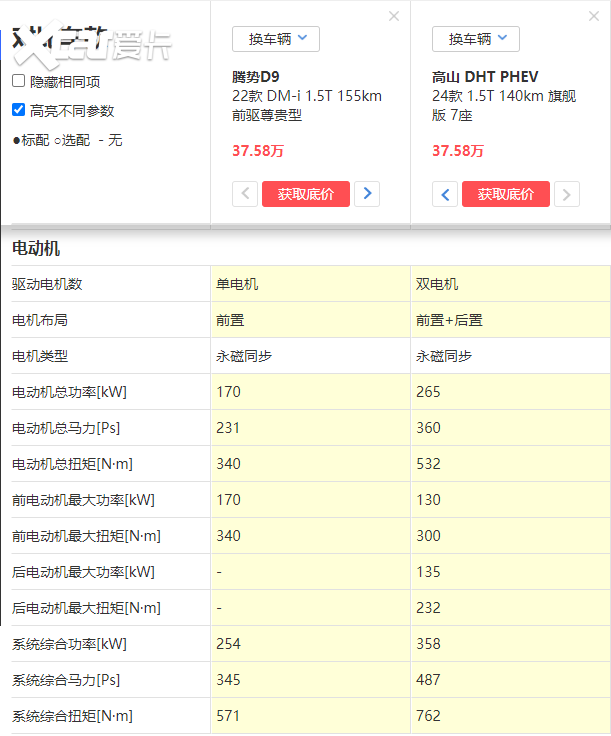The height and width of the screenshot is (736, 611).
Task: Click the 130 front motor power value
Action: (428, 500)
